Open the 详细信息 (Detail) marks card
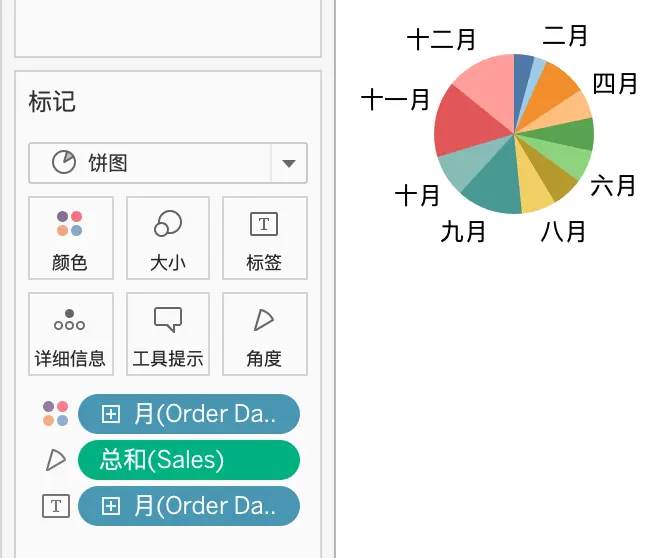The width and height of the screenshot is (672, 558). [71, 334]
